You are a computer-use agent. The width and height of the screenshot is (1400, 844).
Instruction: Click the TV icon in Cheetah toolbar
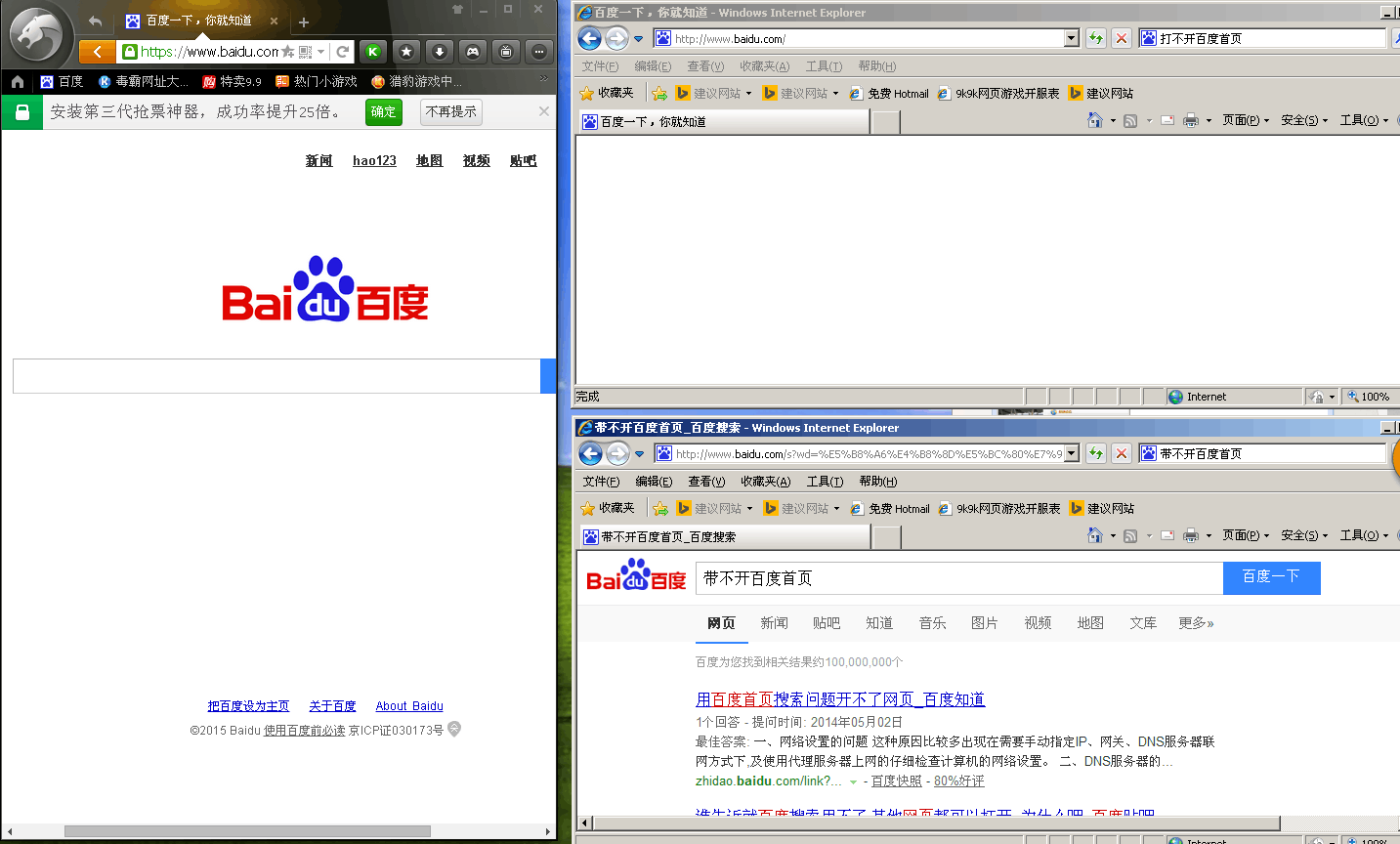coord(506,52)
